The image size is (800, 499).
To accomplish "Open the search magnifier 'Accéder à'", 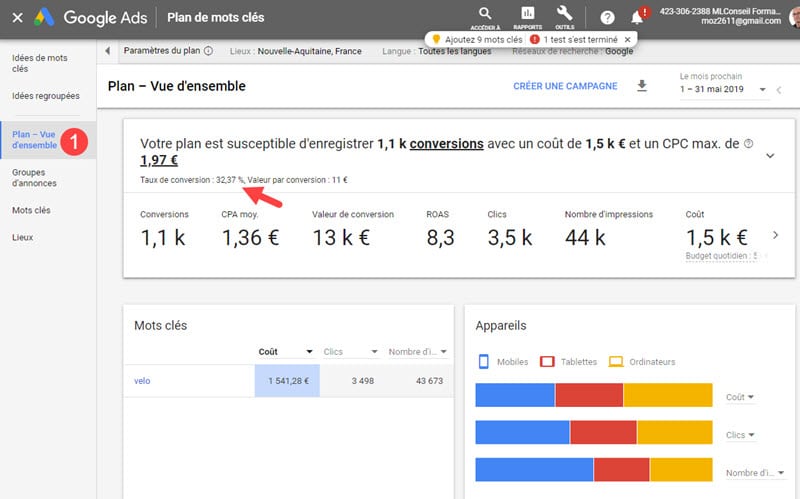I will click(485, 14).
